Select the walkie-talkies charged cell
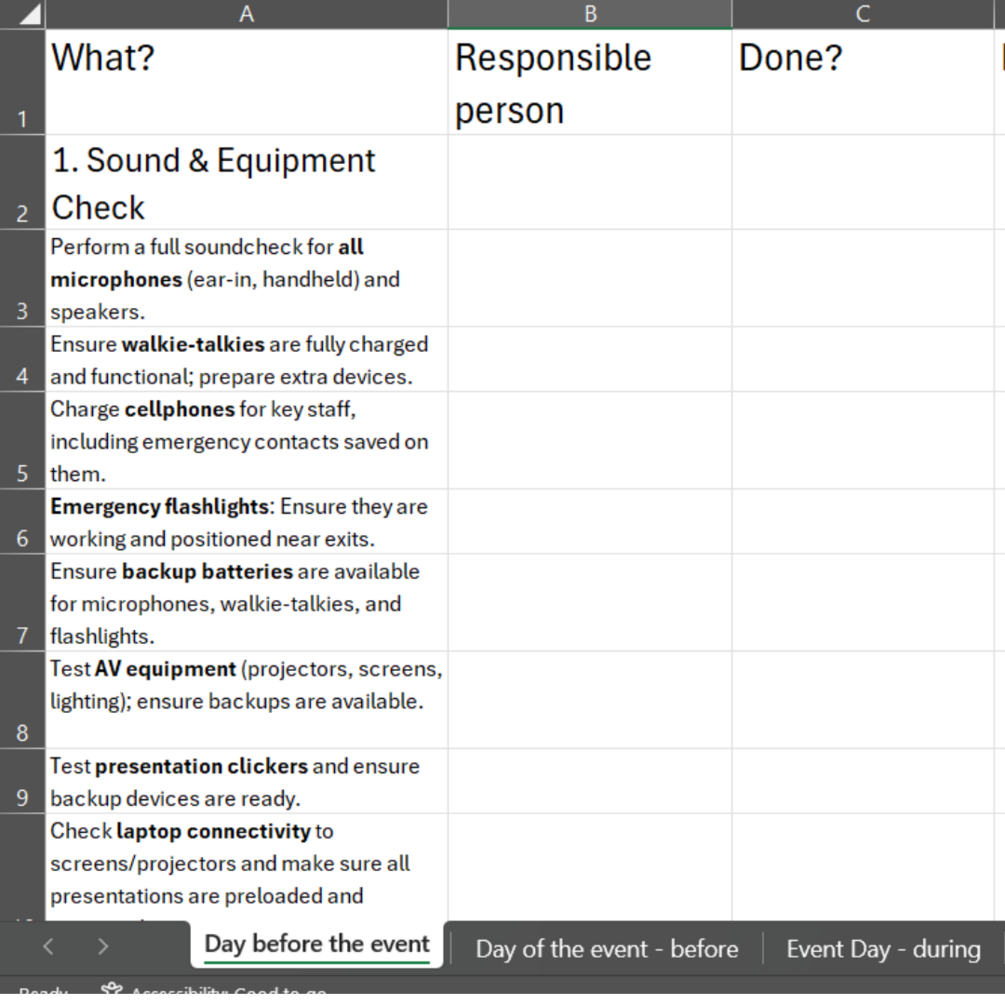Image resolution: width=1005 pixels, height=1005 pixels. pos(247,360)
